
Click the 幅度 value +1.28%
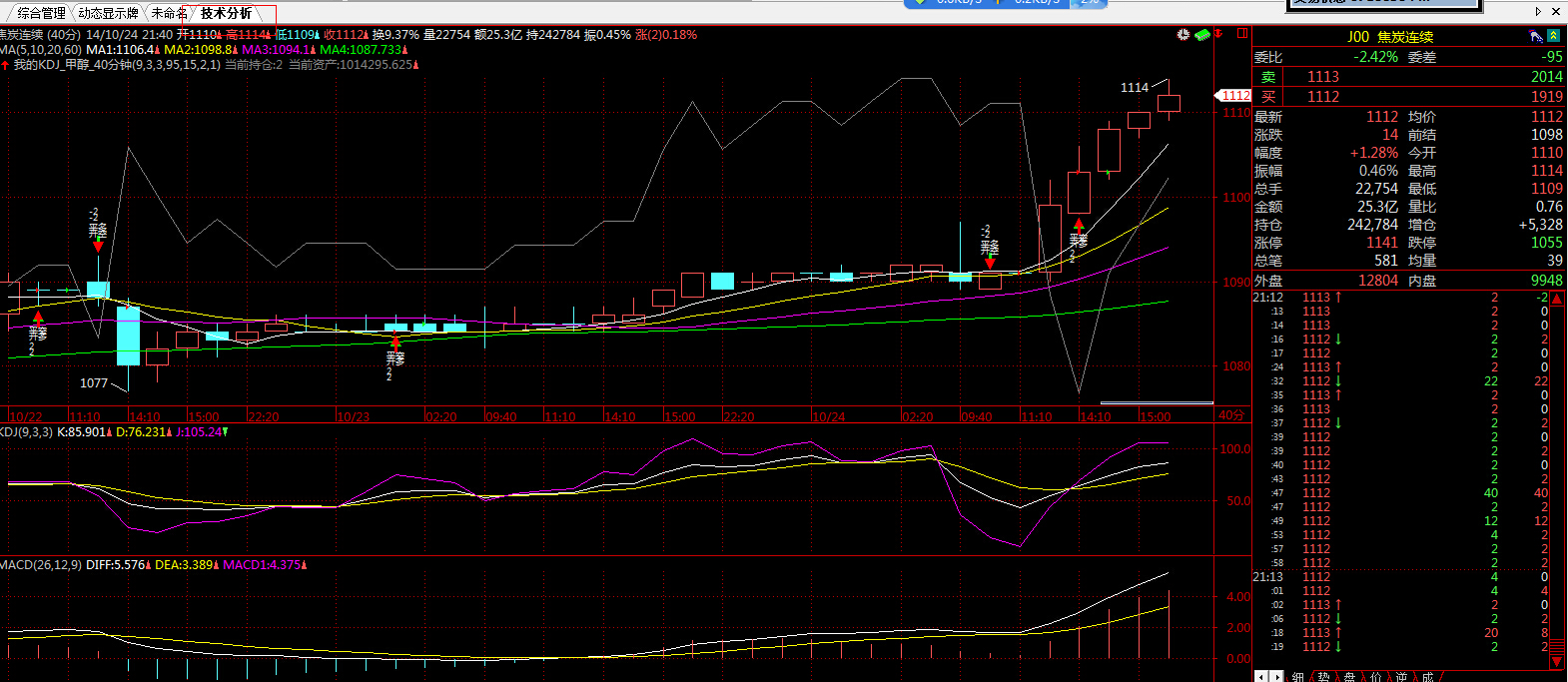(x=1374, y=153)
